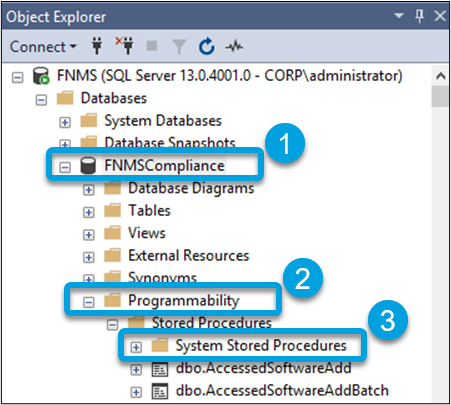Select the FNMS SQL Server 13.0.4001.0 row
Viewport: 451px width, 405px height.
(x=230, y=76)
